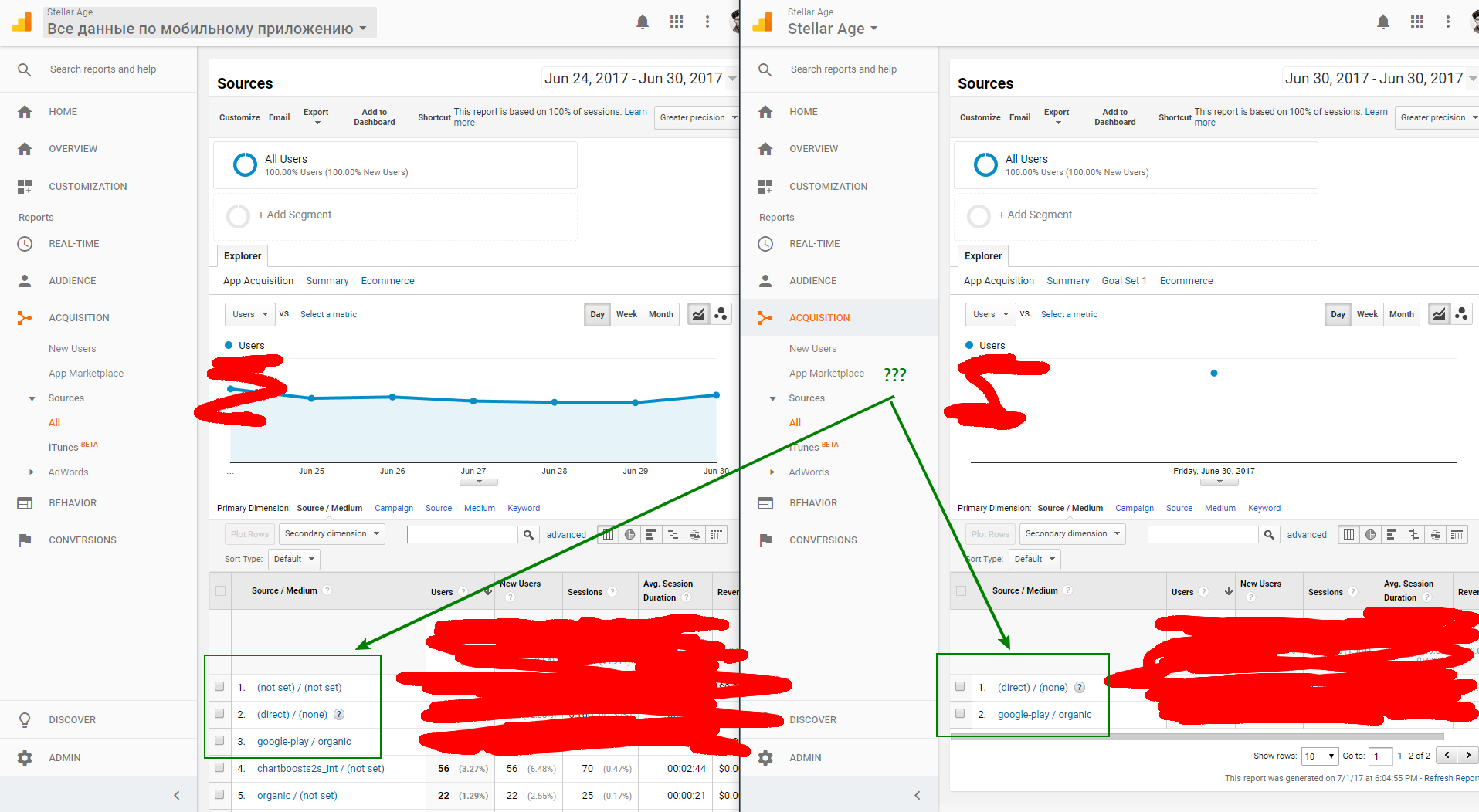Click the Admin gear in left sidebar

(25, 758)
